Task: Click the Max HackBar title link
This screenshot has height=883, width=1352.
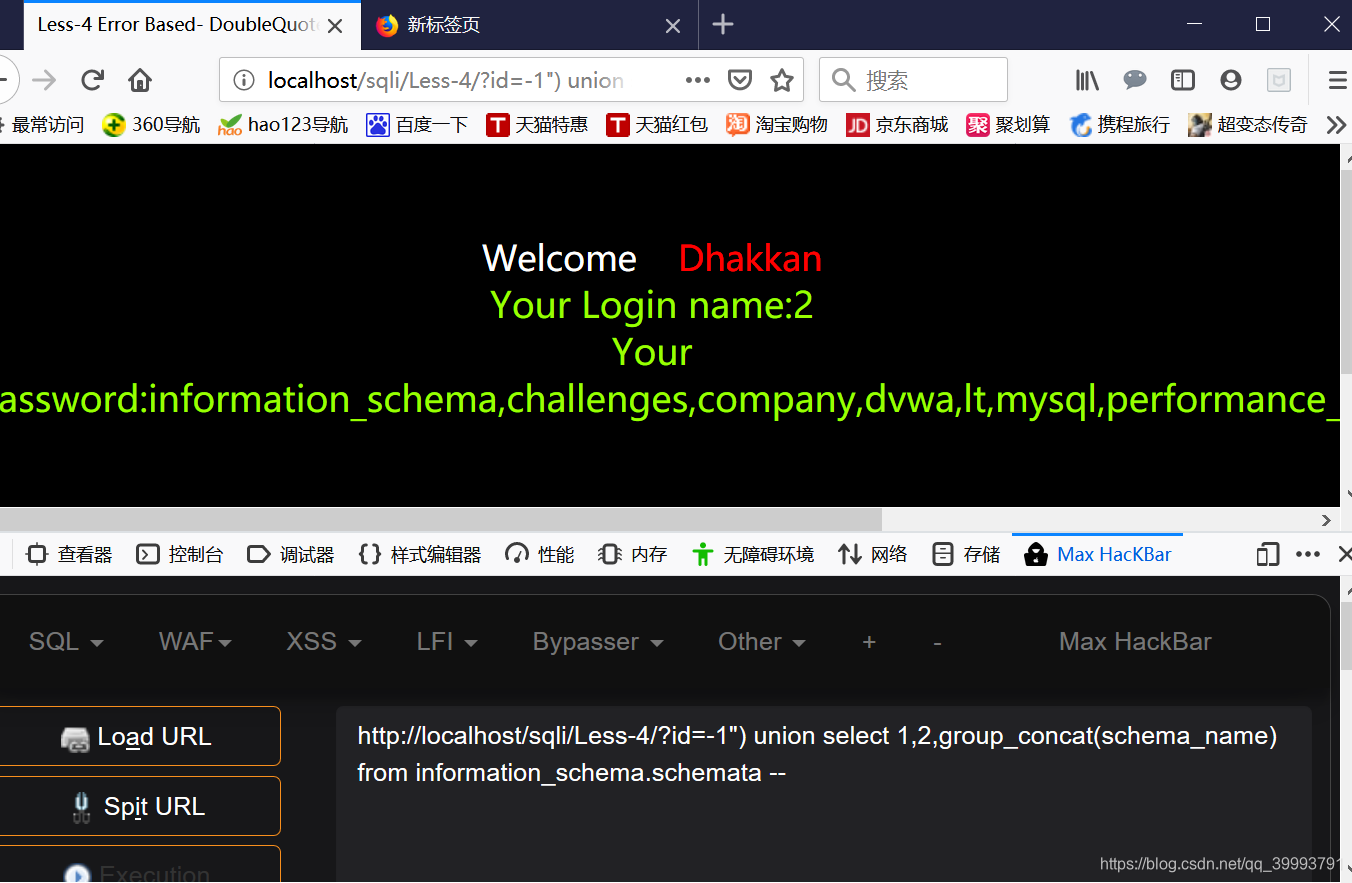Action: (1135, 642)
